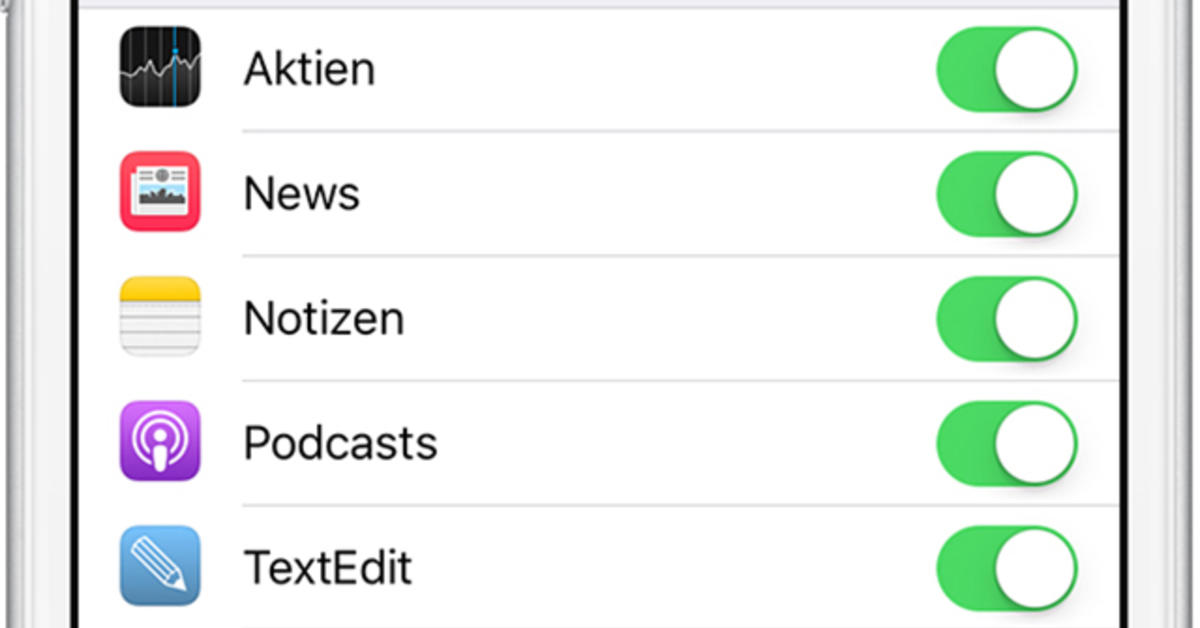Viewport: 1200px width, 628px height.
Task: Click the white knob of the Notizen switch
Action: coord(1036,319)
